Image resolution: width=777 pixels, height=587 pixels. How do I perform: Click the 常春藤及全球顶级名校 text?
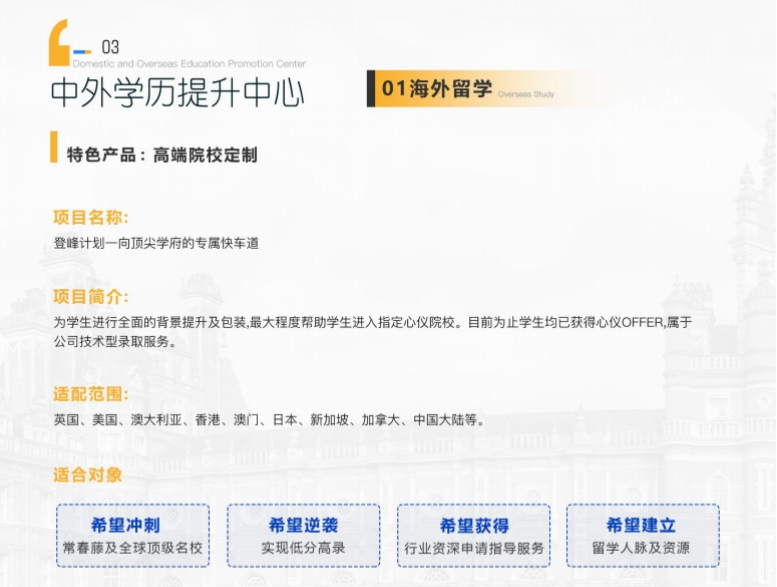point(133,548)
